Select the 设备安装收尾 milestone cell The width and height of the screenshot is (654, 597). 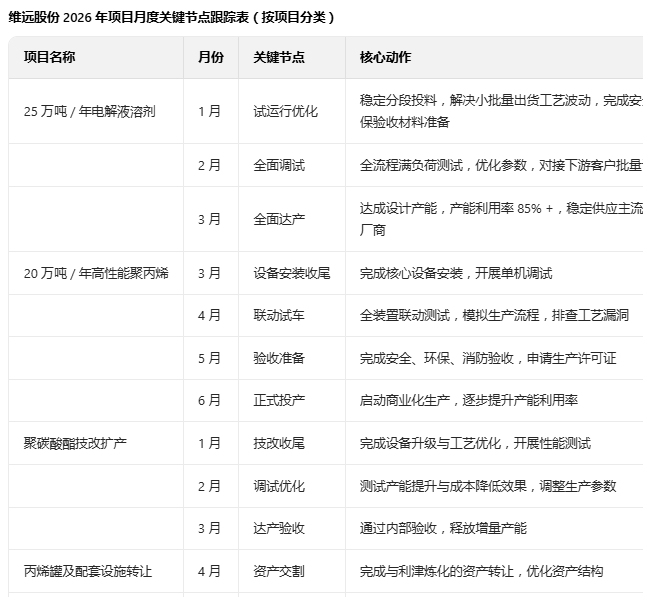[x=292, y=273]
